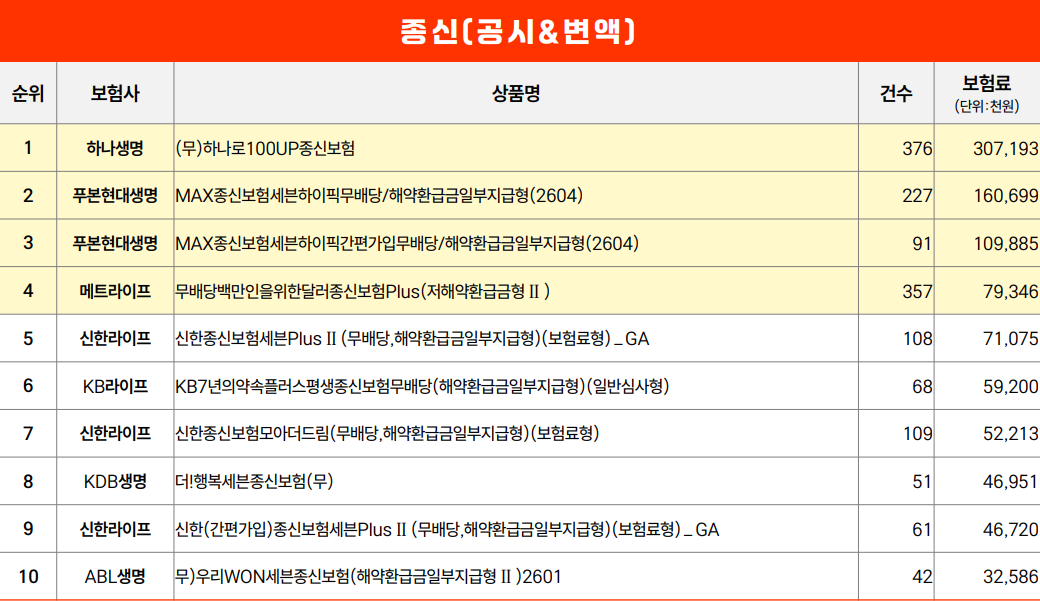This screenshot has width=1040, height=601.
Task: Click product 무배당백만인을위한달러종신보험Plus
Action: click(x=363, y=291)
